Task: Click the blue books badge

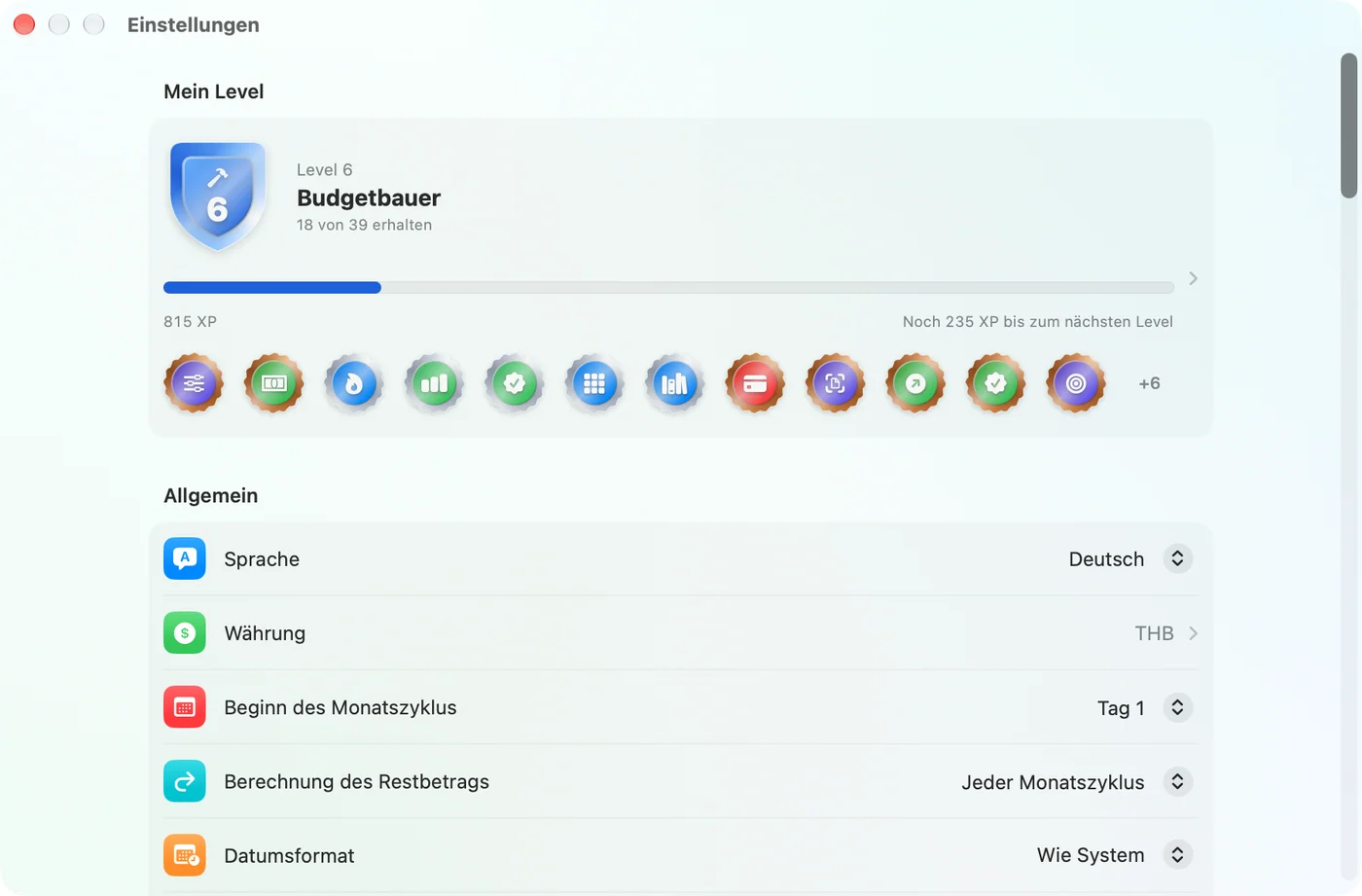Action: point(674,383)
